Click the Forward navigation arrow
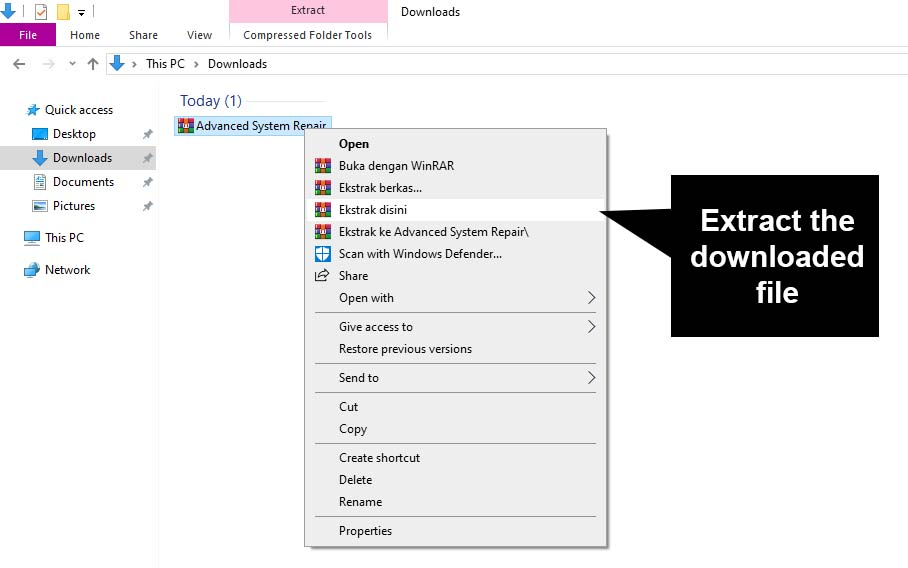 point(49,64)
